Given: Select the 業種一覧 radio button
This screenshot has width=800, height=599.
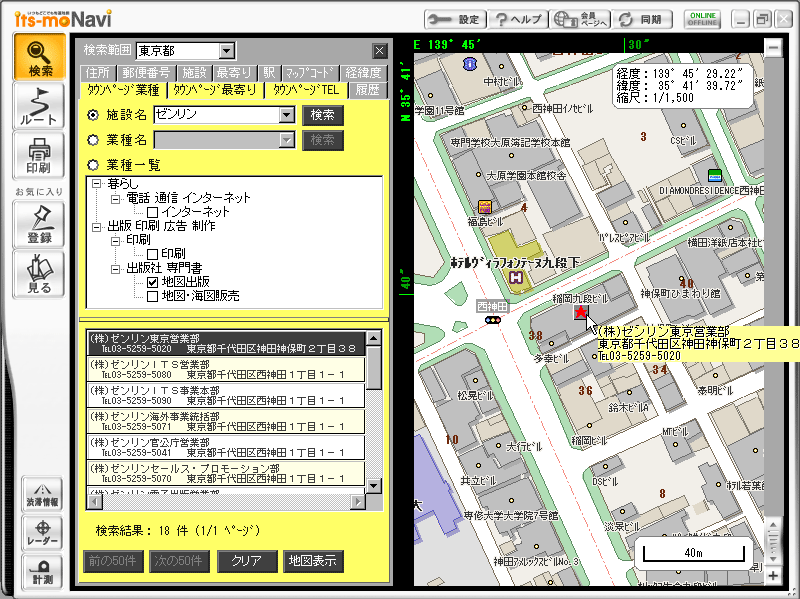Looking at the screenshot, I should [93, 165].
